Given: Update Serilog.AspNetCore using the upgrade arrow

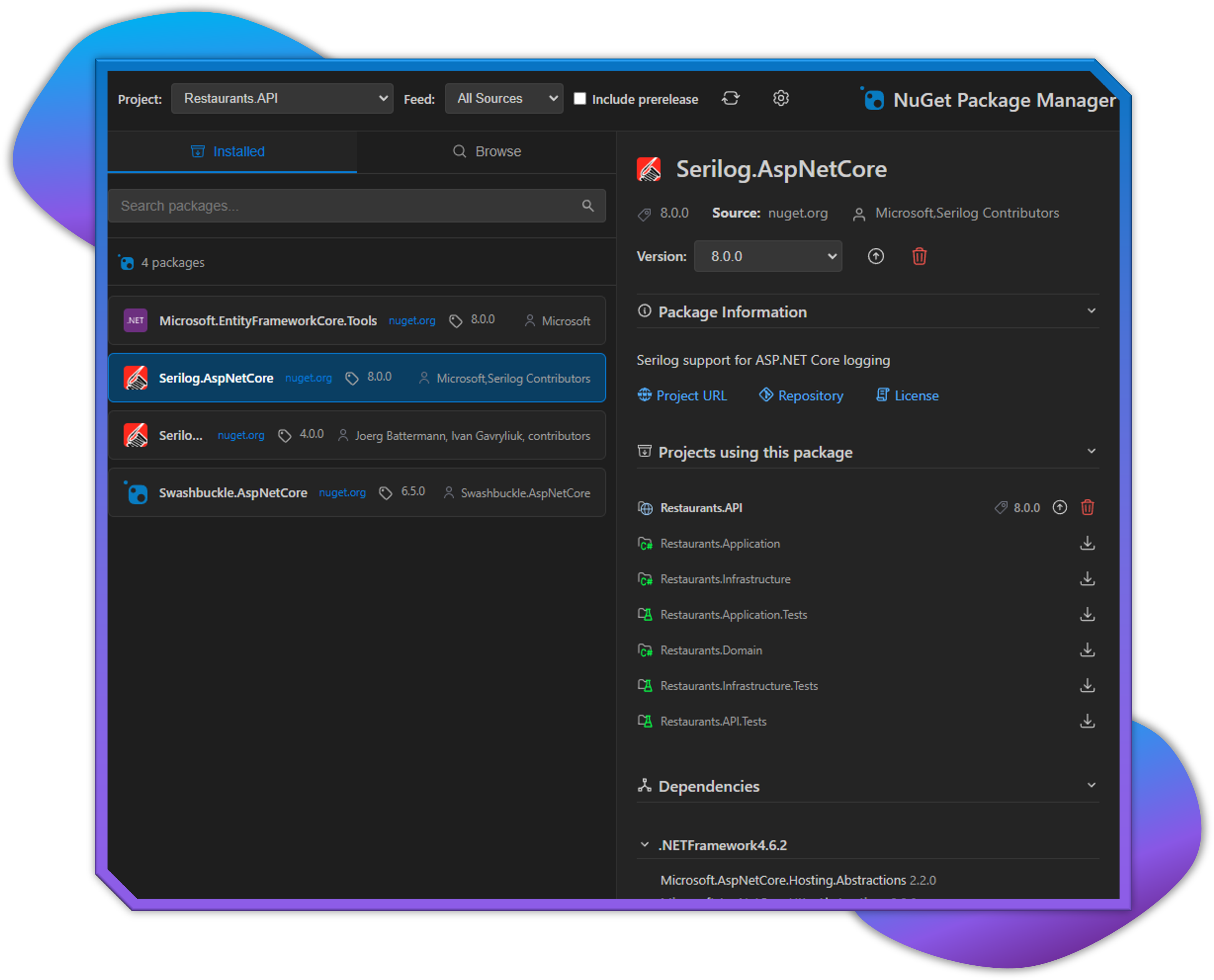Looking at the screenshot, I should click(x=876, y=256).
